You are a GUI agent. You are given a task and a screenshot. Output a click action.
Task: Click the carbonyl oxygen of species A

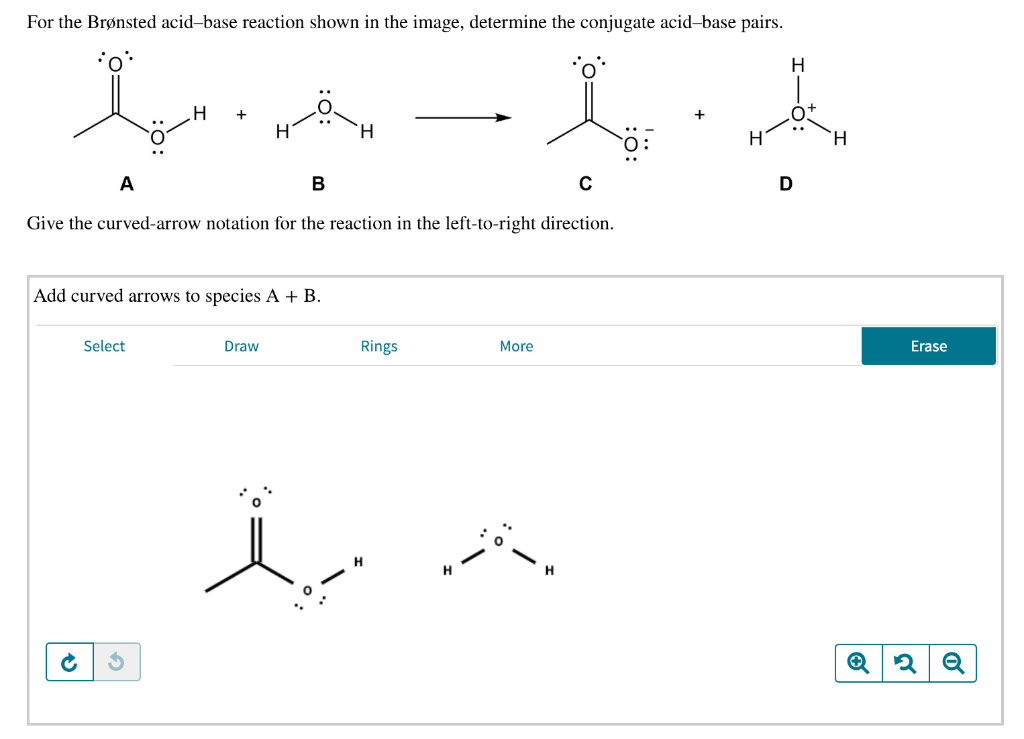(x=255, y=503)
